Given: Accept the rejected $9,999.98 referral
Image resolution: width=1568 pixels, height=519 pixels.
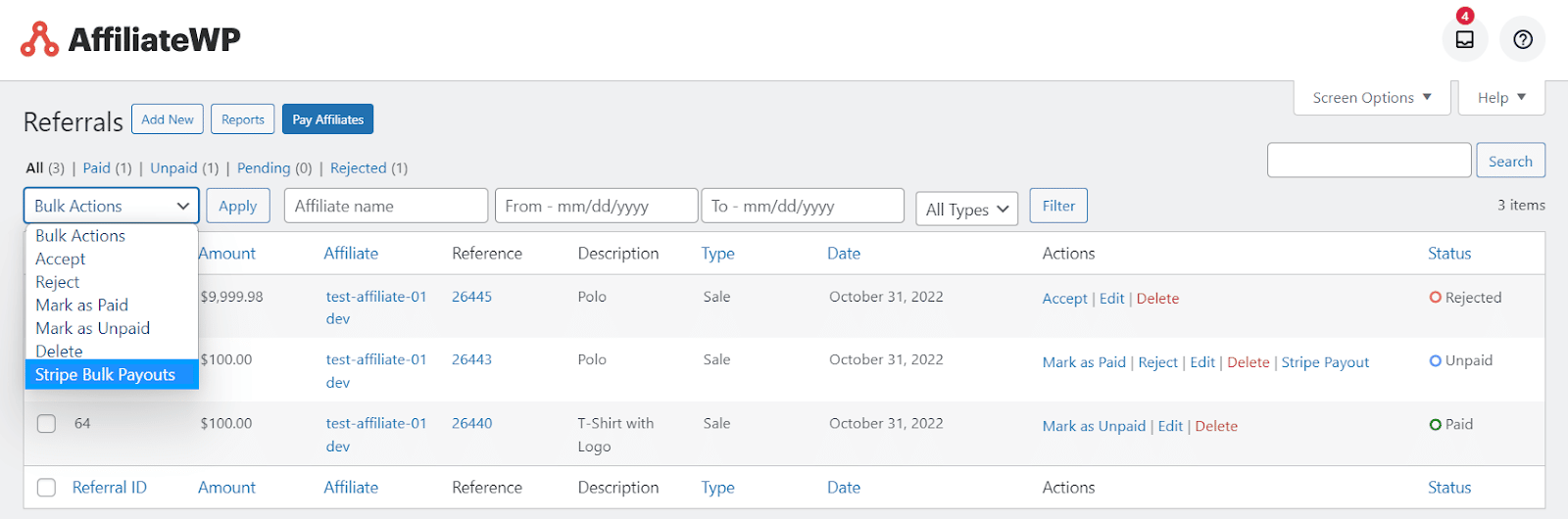Looking at the screenshot, I should pos(1064,299).
